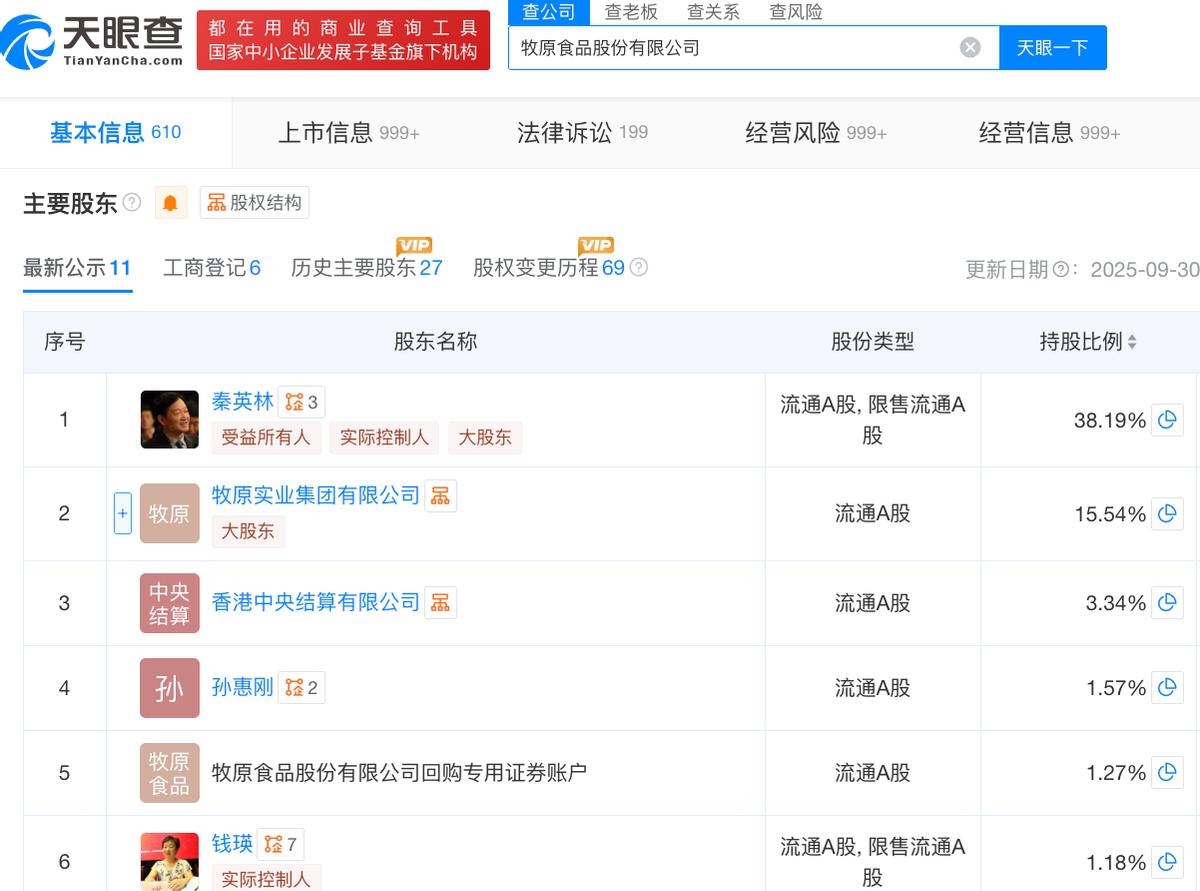Click the 中央结算 avatar
1200x891 pixels.
169,603
